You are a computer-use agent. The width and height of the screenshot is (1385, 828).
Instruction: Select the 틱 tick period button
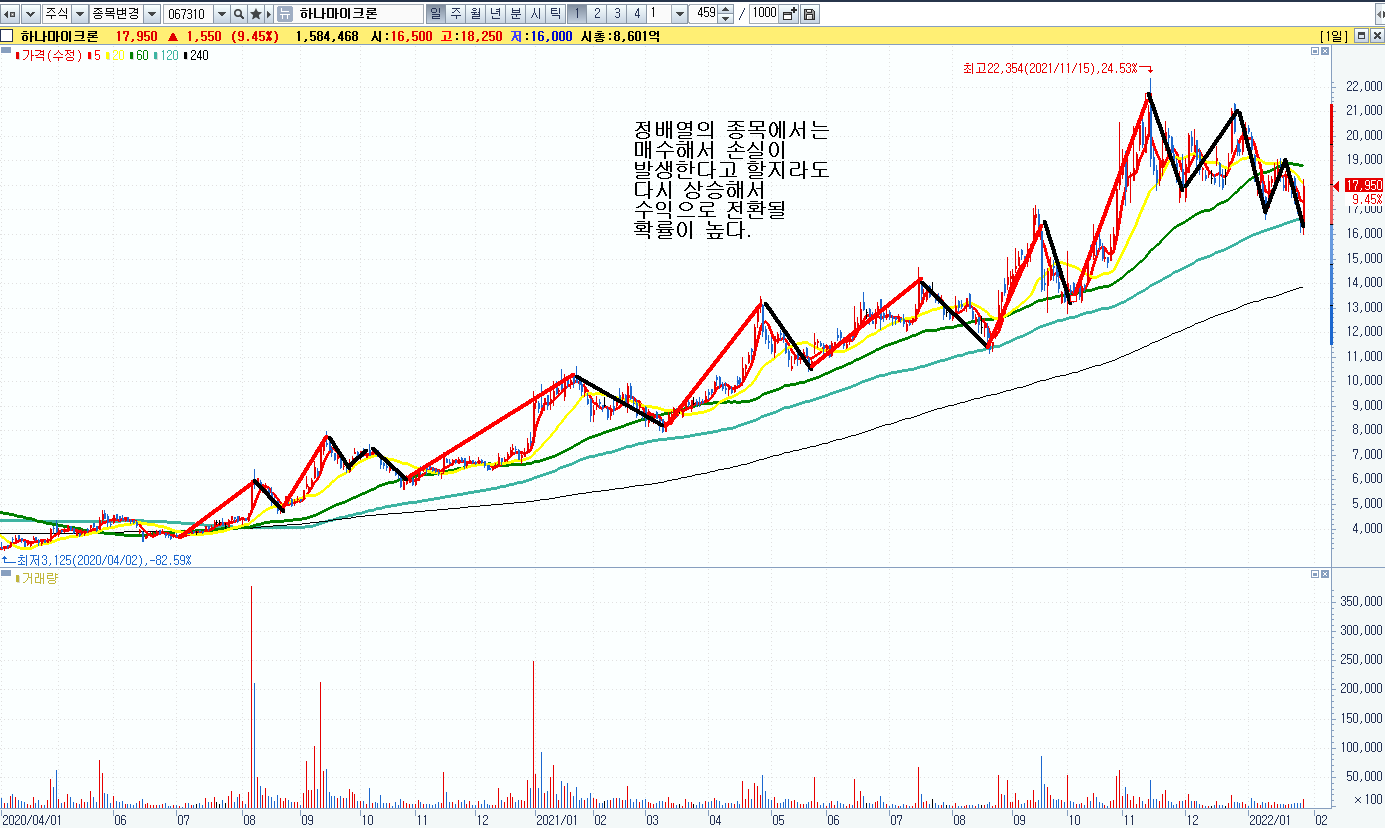pos(555,14)
